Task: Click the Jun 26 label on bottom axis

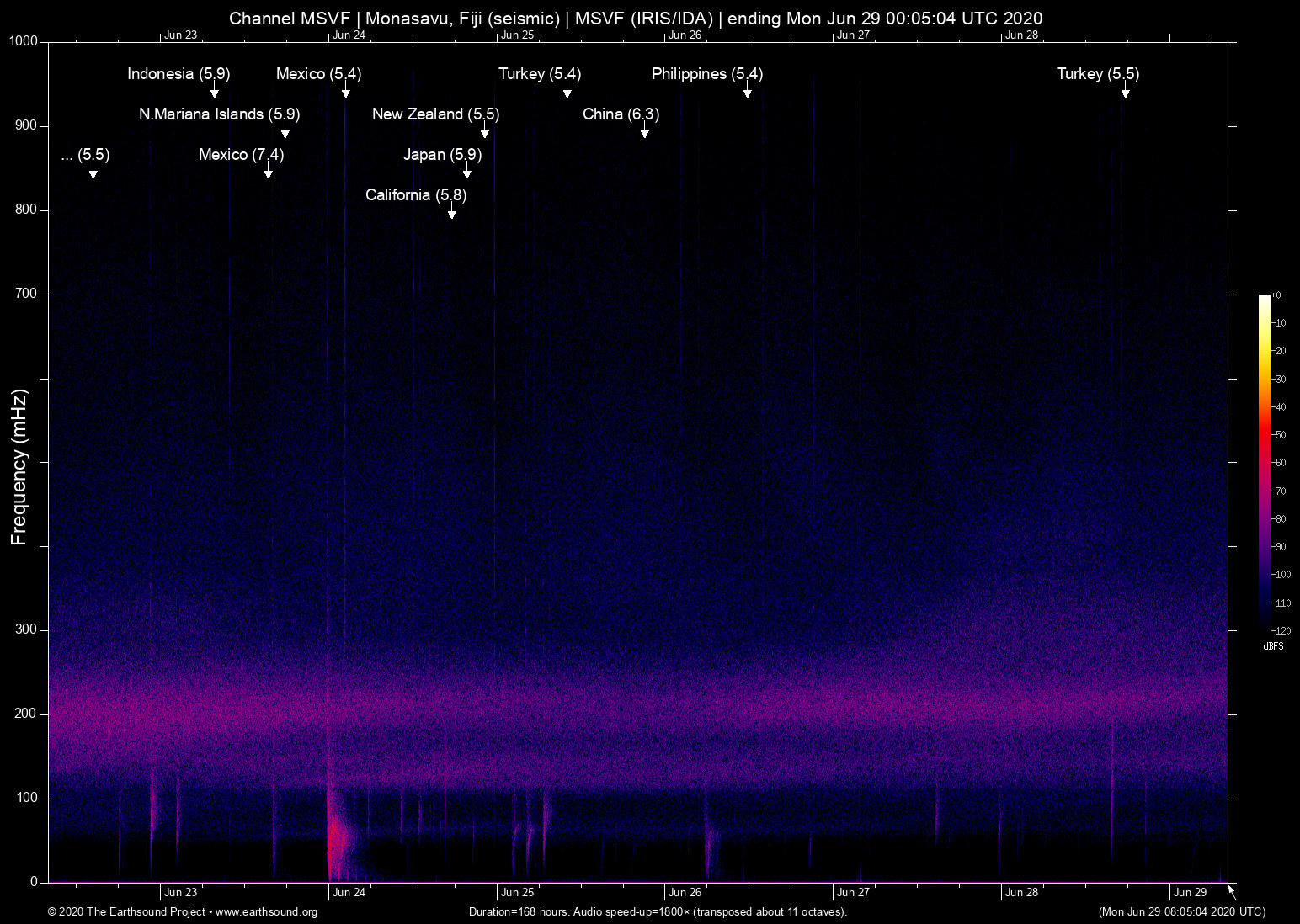Action: [686, 892]
